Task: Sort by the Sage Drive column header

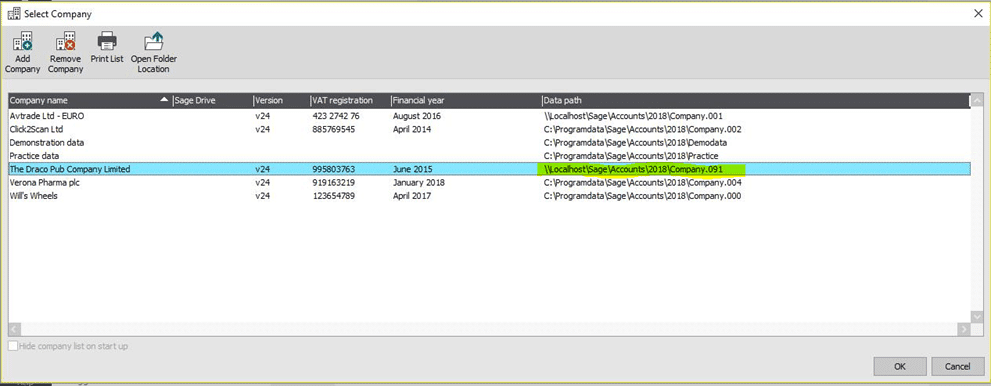Action: coord(212,100)
